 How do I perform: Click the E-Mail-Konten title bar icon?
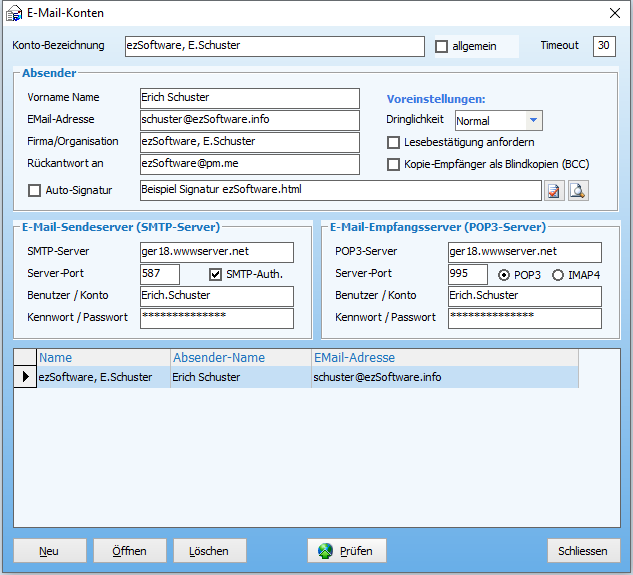click(15, 14)
